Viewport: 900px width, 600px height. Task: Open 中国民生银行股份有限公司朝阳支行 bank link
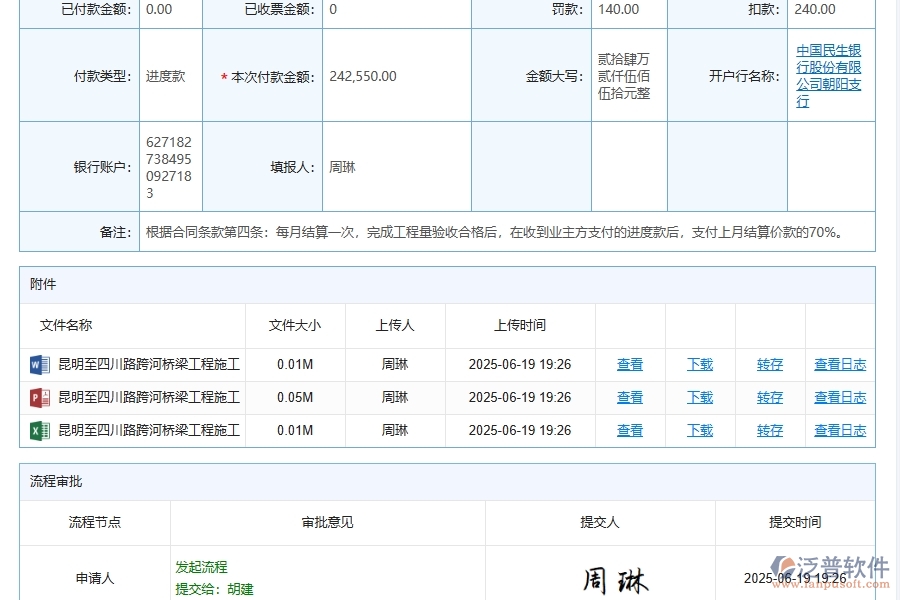(830, 75)
